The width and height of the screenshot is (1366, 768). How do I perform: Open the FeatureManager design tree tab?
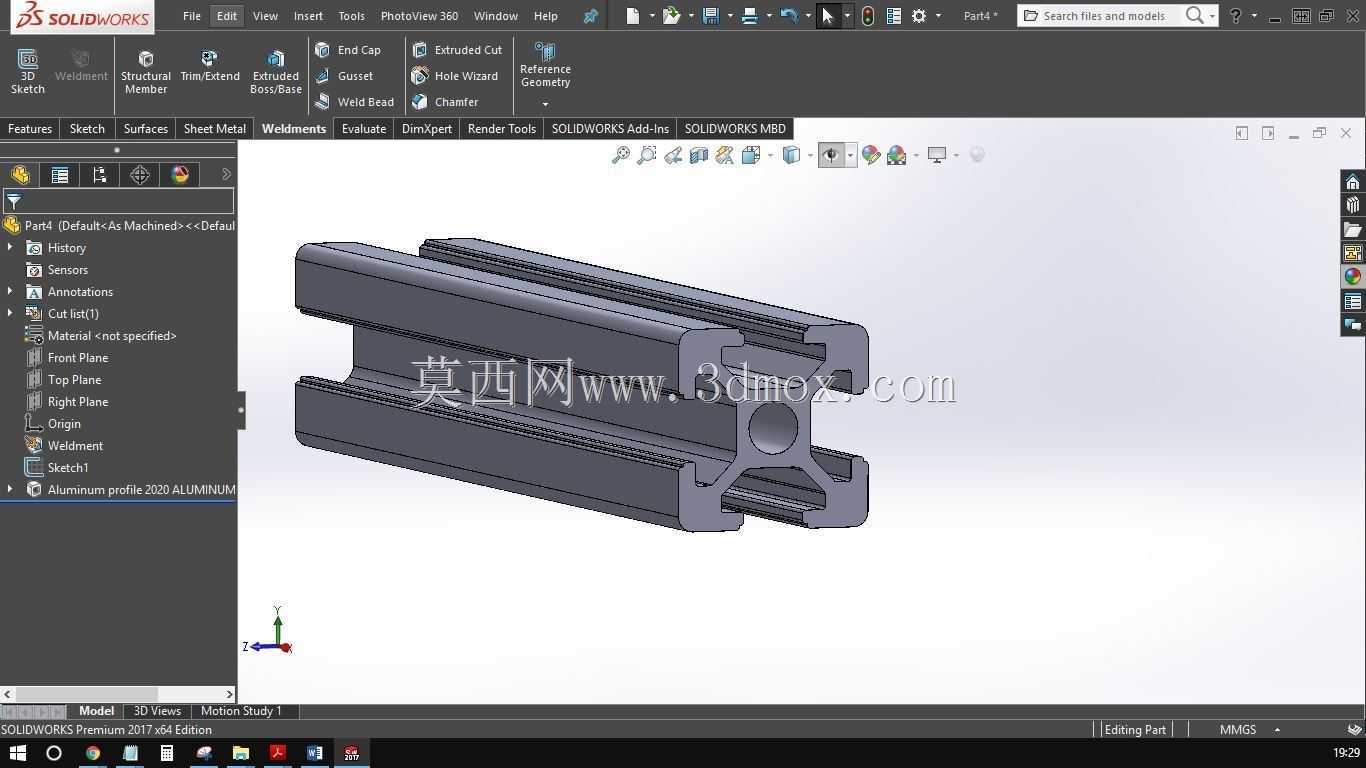click(20, 175)
